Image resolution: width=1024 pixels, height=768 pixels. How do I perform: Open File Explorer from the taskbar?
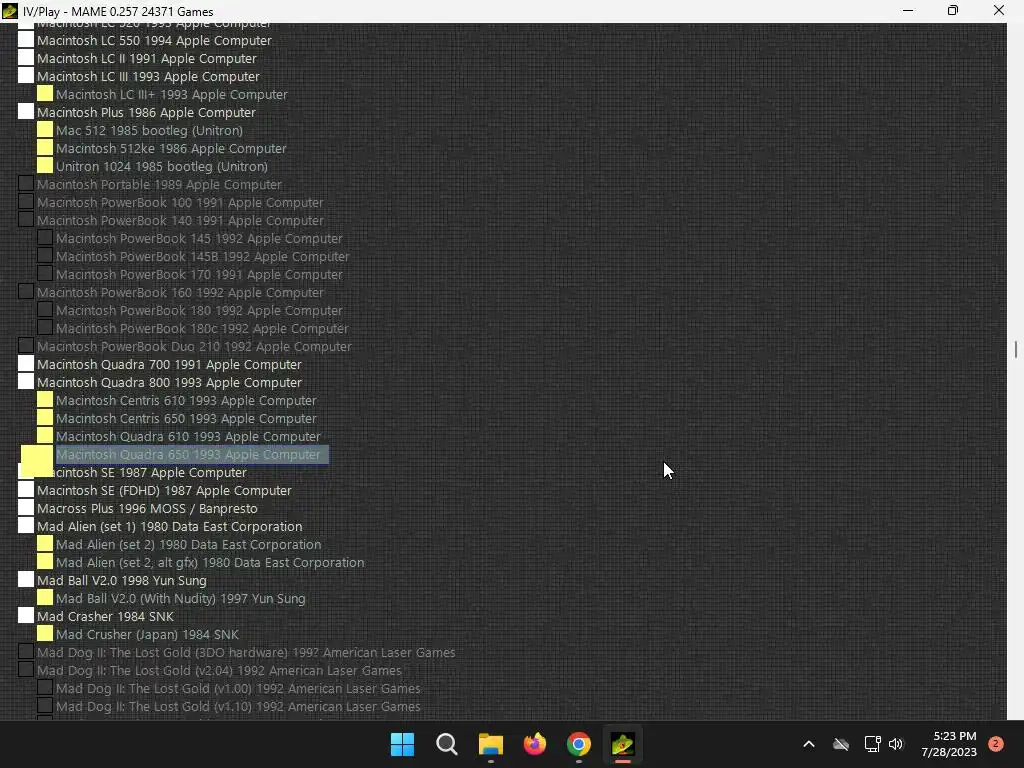tap(490, 744)
